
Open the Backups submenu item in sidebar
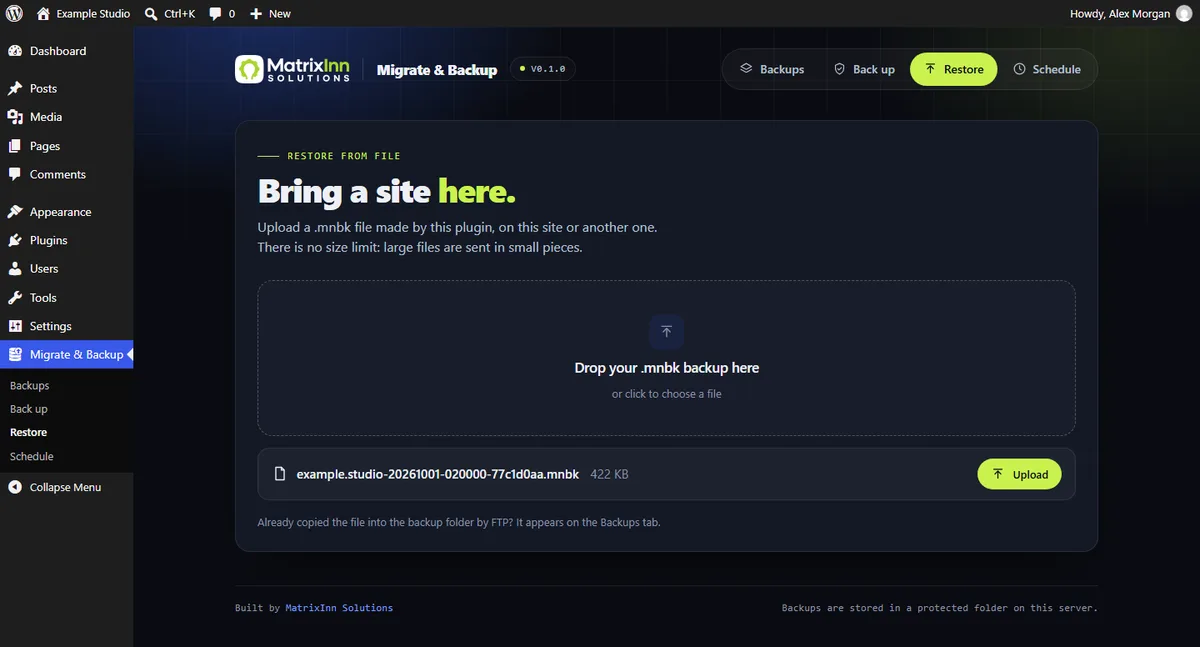[30, 386]
